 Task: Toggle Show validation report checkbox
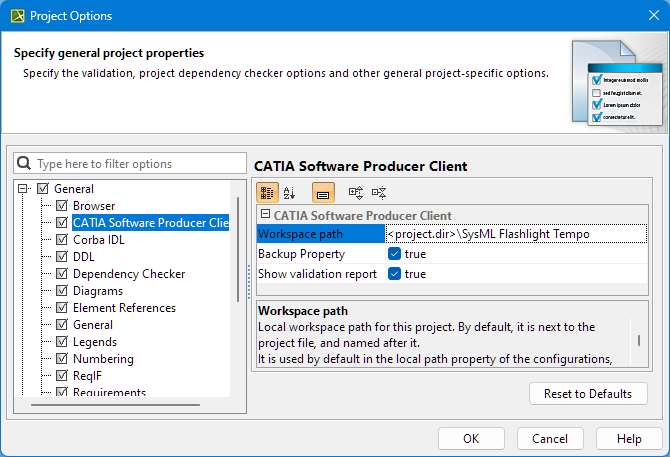click(x=394, y=274)
